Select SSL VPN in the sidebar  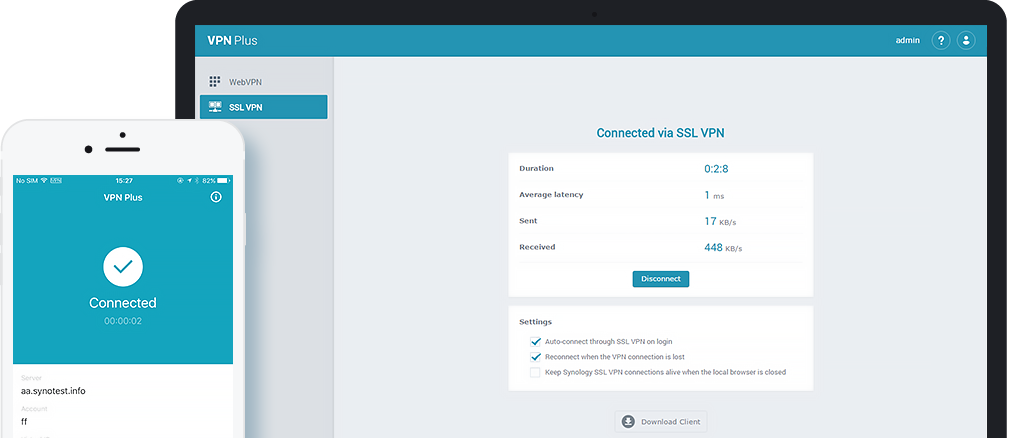tap(263, 107)
